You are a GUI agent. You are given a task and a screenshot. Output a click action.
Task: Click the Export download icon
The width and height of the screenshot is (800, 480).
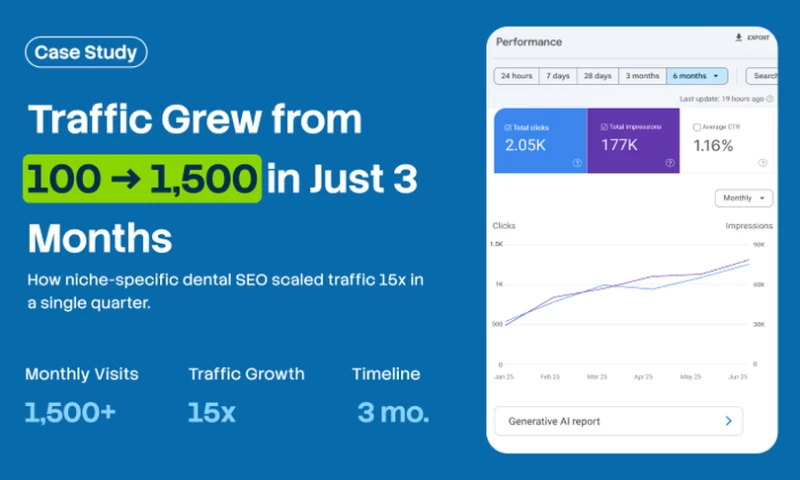coord(738,38)
